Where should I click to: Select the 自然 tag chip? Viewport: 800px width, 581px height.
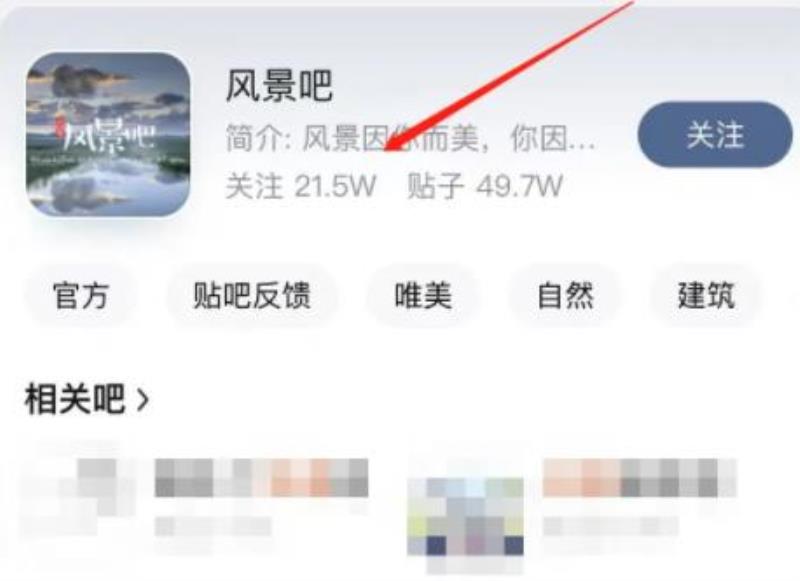coord(565,295)
